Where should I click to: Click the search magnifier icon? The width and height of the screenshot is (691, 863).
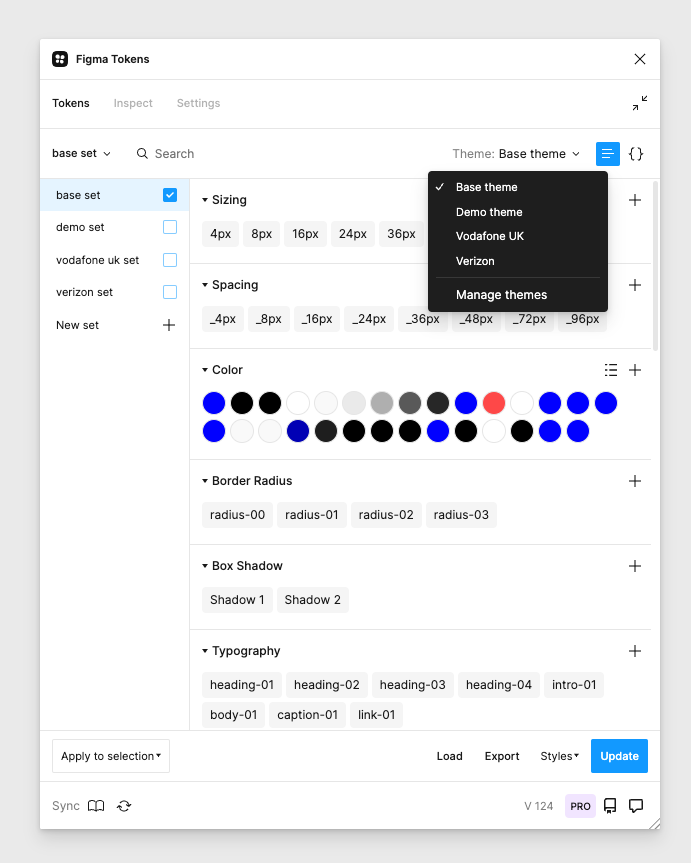point(141,154)
